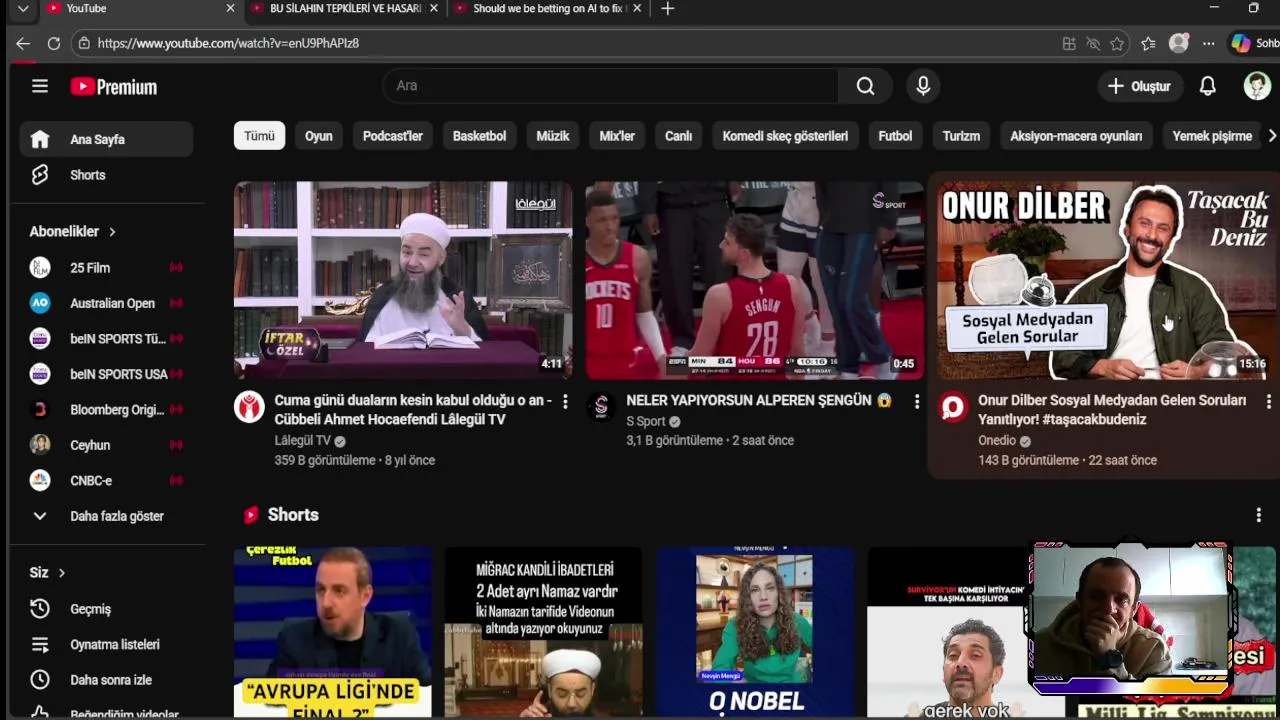Open the browser tab list dropdown
This screenshot has height=720, width=1280.
23,8
